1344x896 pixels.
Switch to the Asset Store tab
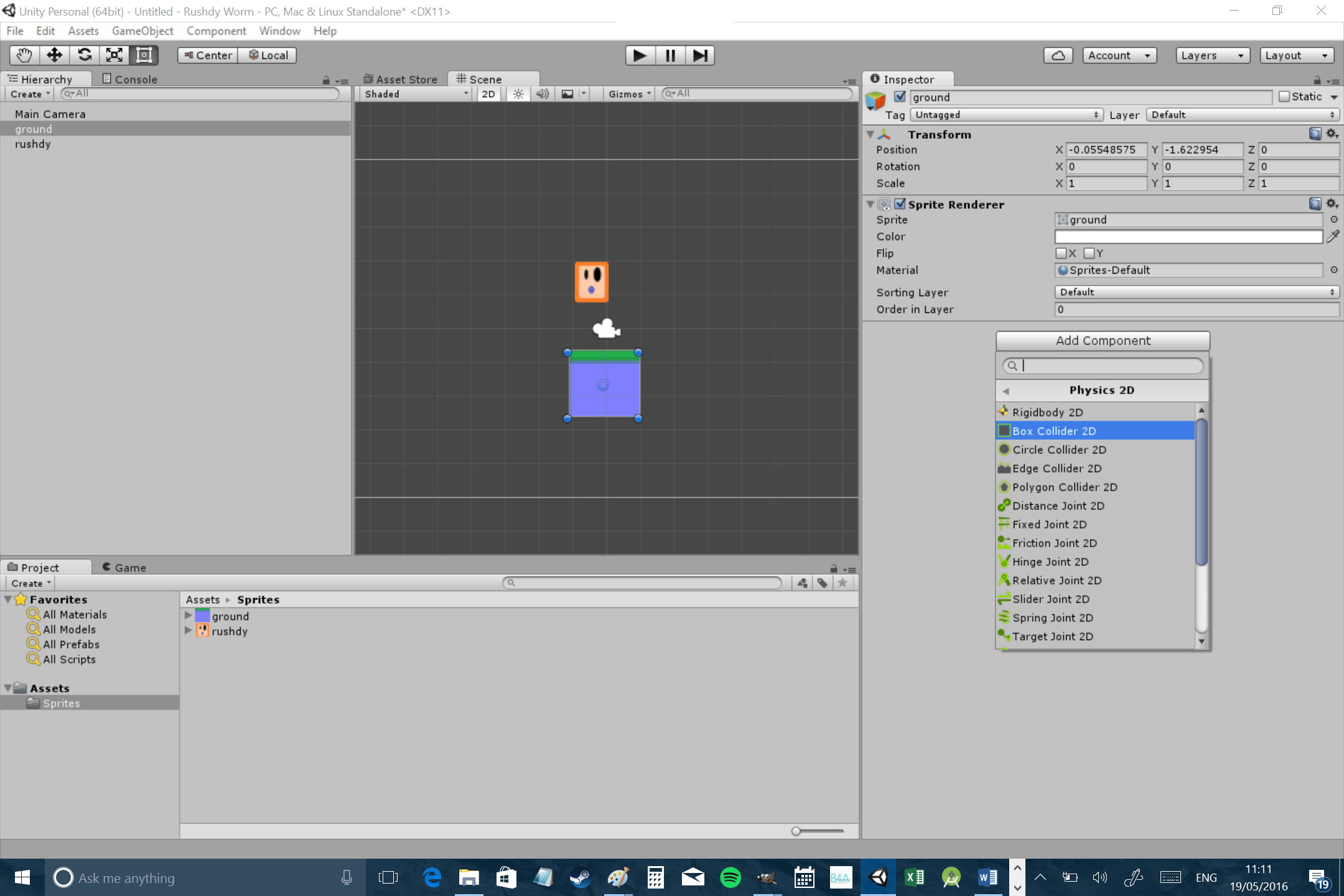point(400,79)
